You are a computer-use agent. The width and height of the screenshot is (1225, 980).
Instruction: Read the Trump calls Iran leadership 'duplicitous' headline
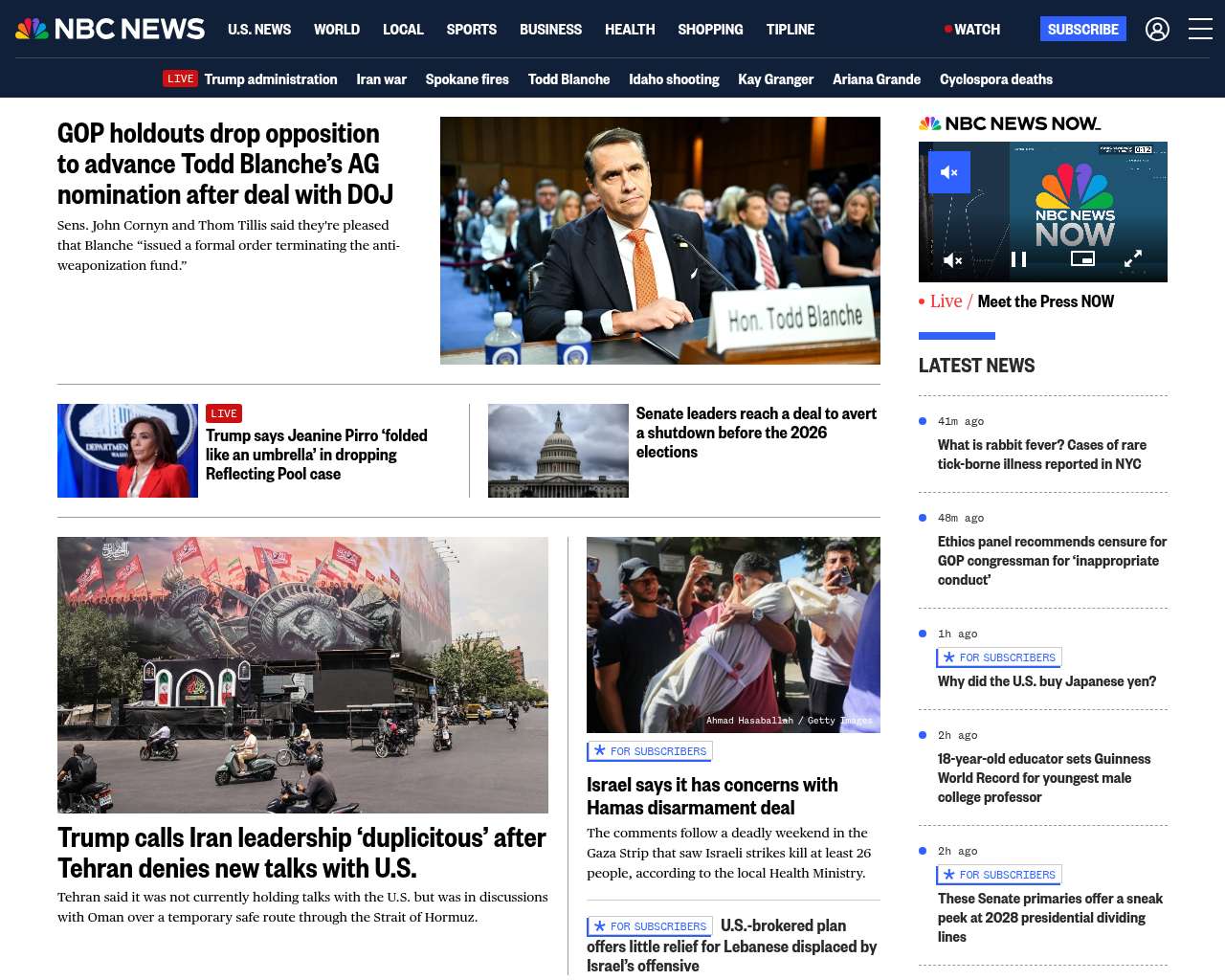pos(301,853)
